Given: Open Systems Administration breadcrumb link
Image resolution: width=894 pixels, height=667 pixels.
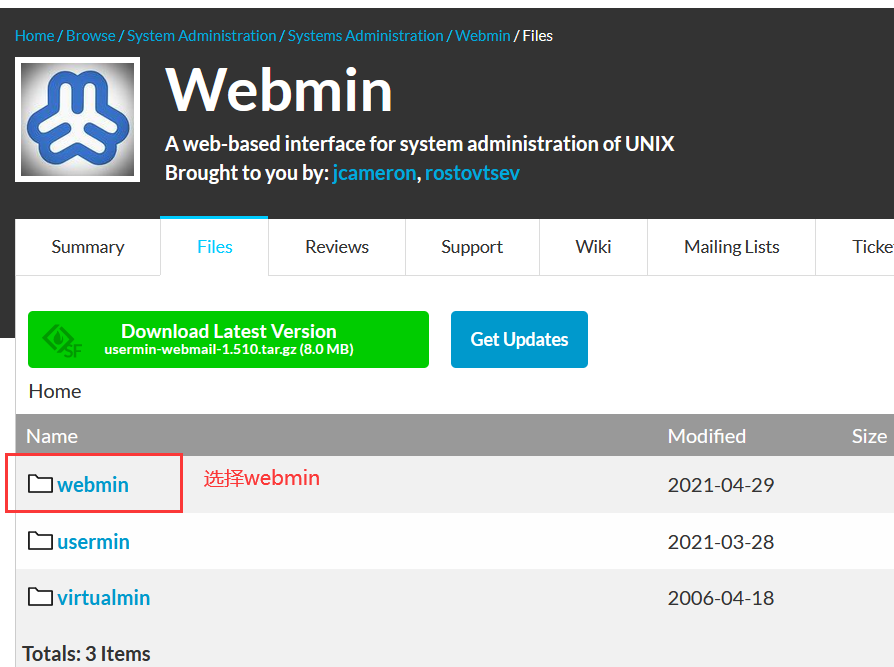Looking at the screenshot, I should click(365, 36).
